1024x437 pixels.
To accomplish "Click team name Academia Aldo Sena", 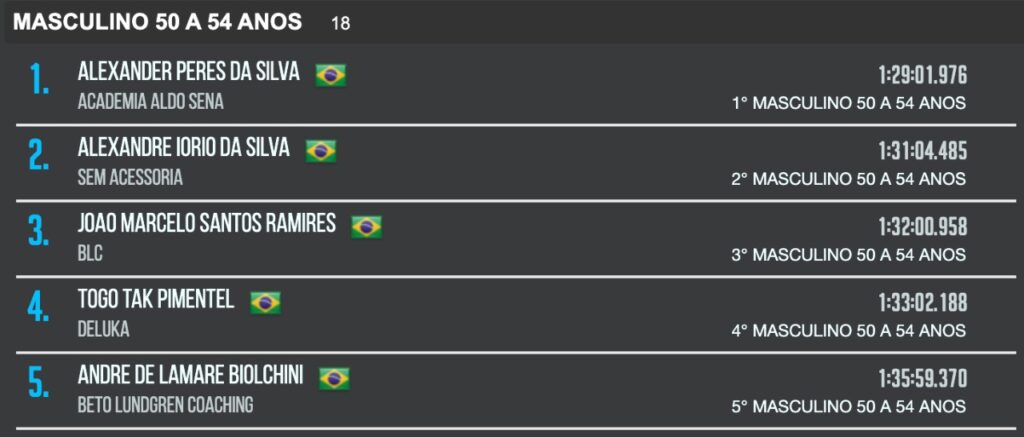I will [x=150, y=103].
